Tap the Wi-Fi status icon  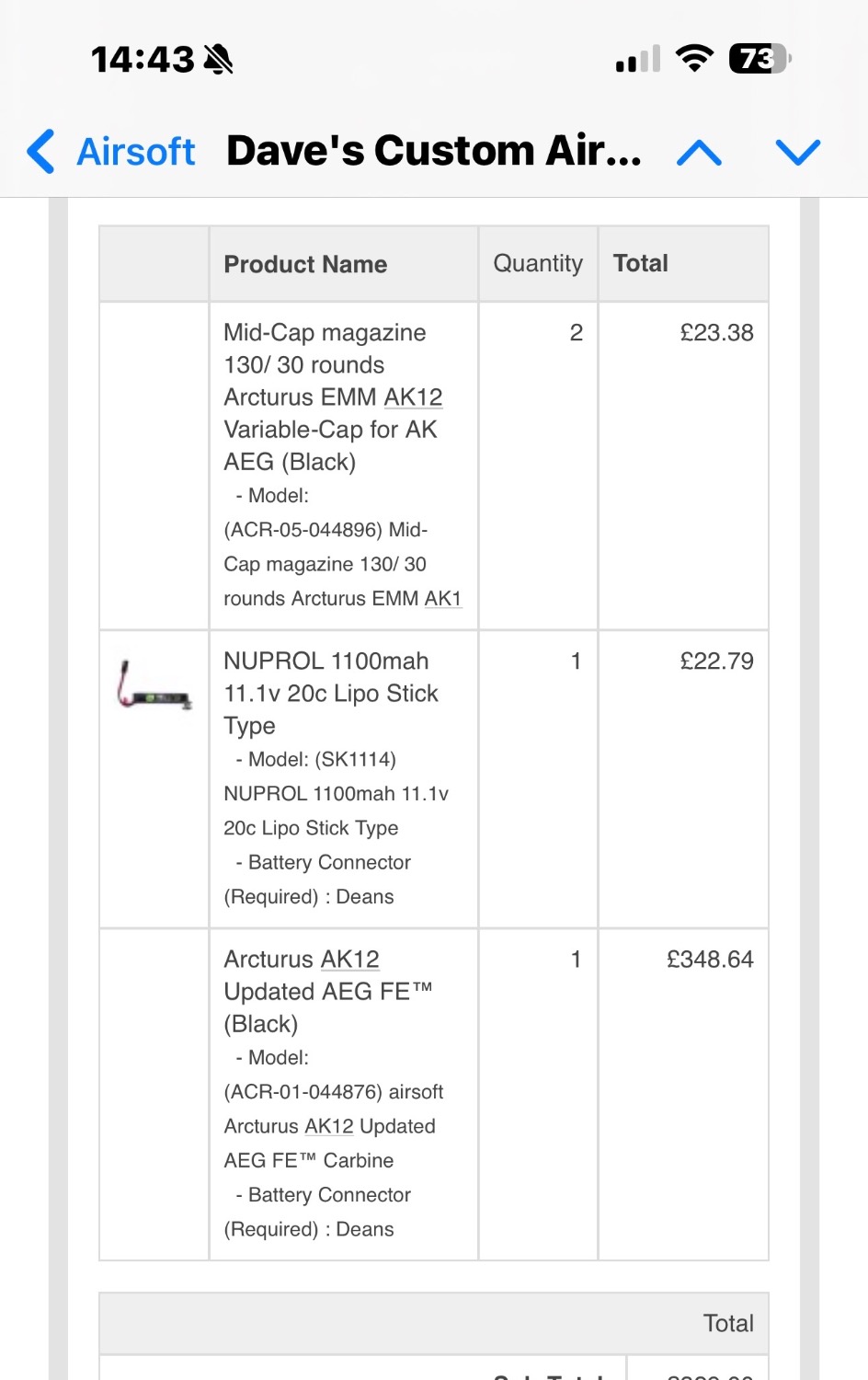[x=694, y=59]
